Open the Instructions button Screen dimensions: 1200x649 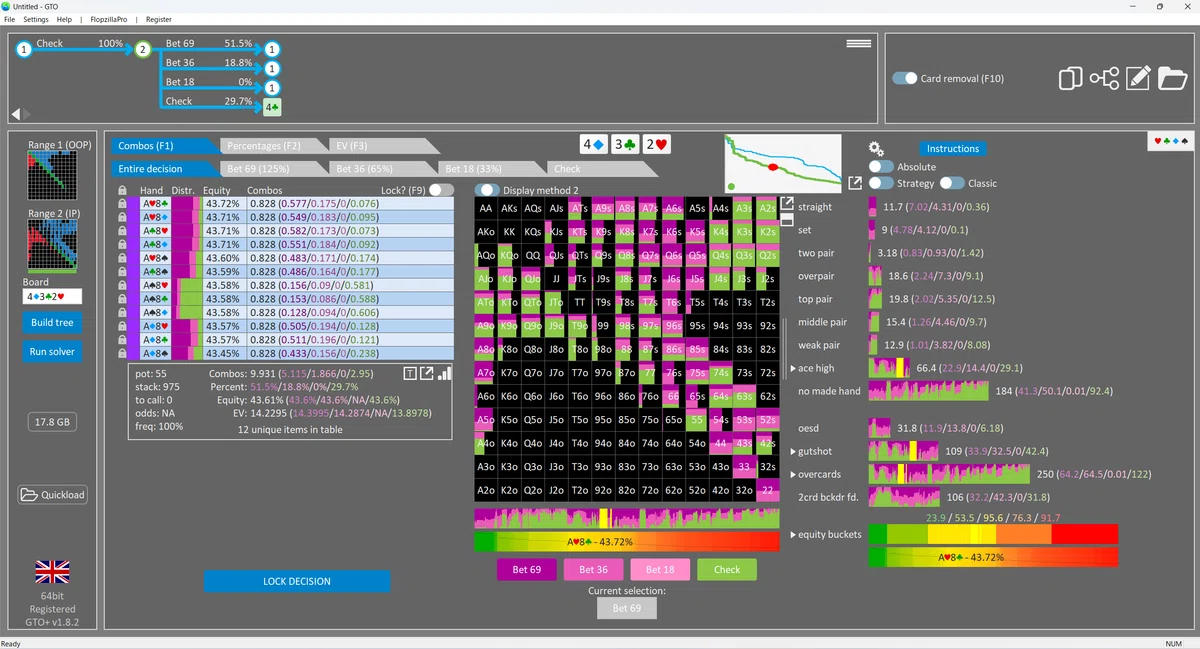point(953,149)
